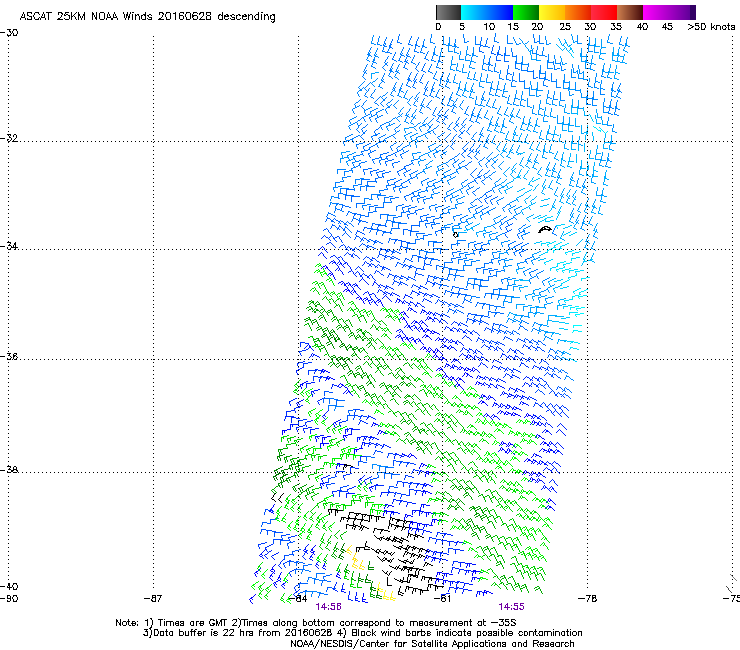This screenshot has width=740, height=650.
Task: Click the 14:55 time label
Action: pyautogui.click(x=511, y=607)
